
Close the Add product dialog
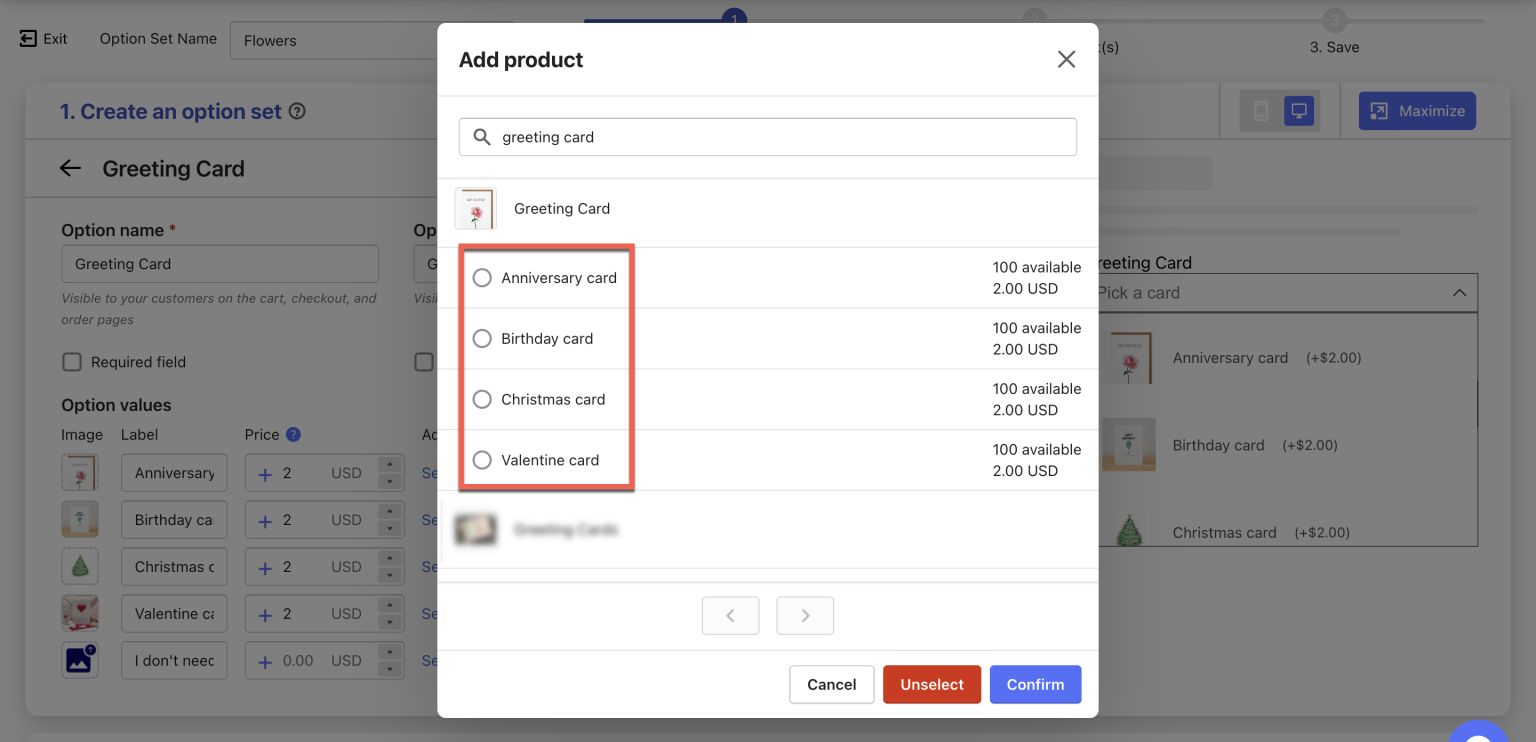click(x=1066, y=60)
